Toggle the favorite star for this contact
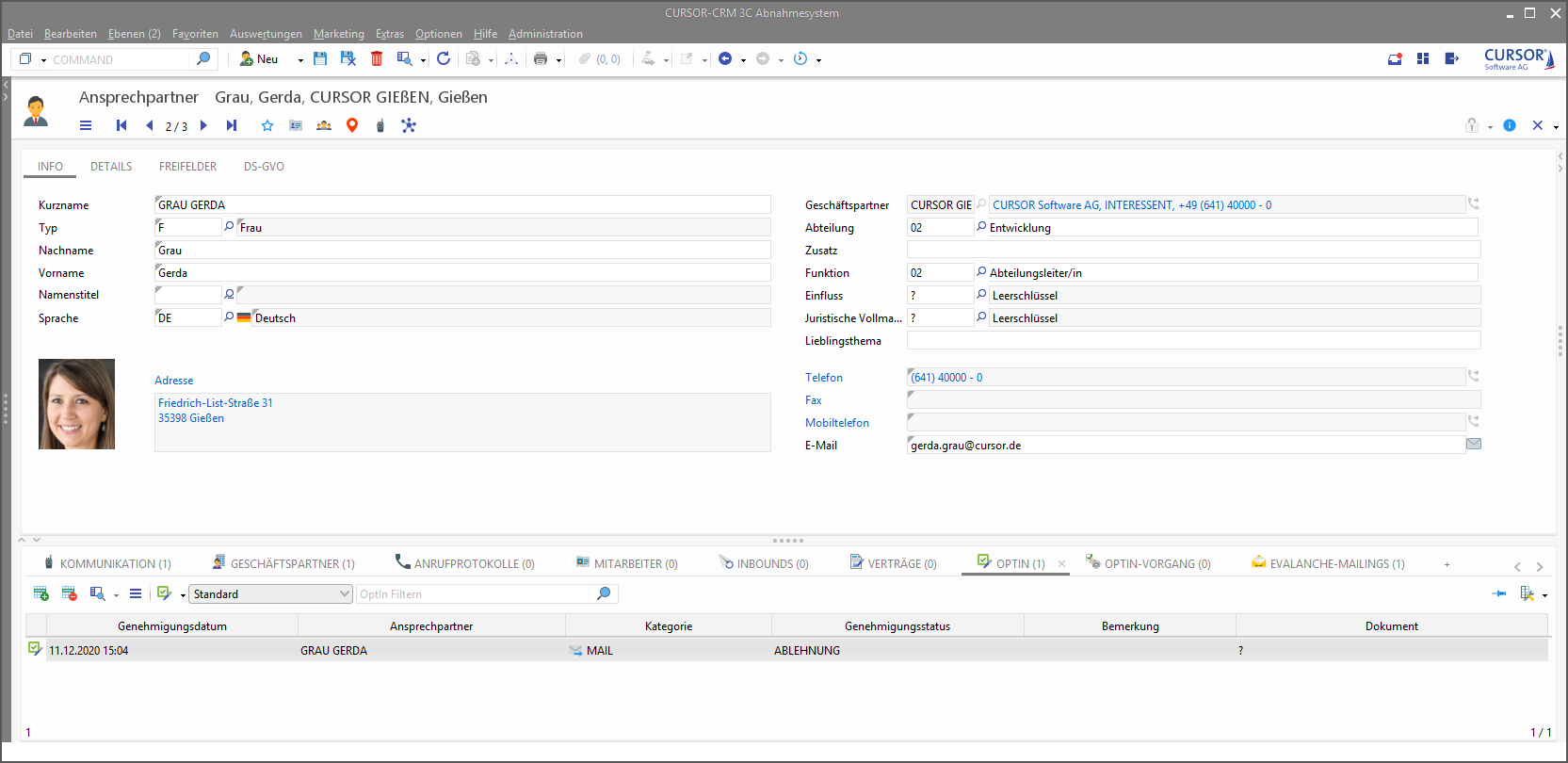Image resolution: width=1568 pixels, height=763 pixels. [x=267, y=125]
